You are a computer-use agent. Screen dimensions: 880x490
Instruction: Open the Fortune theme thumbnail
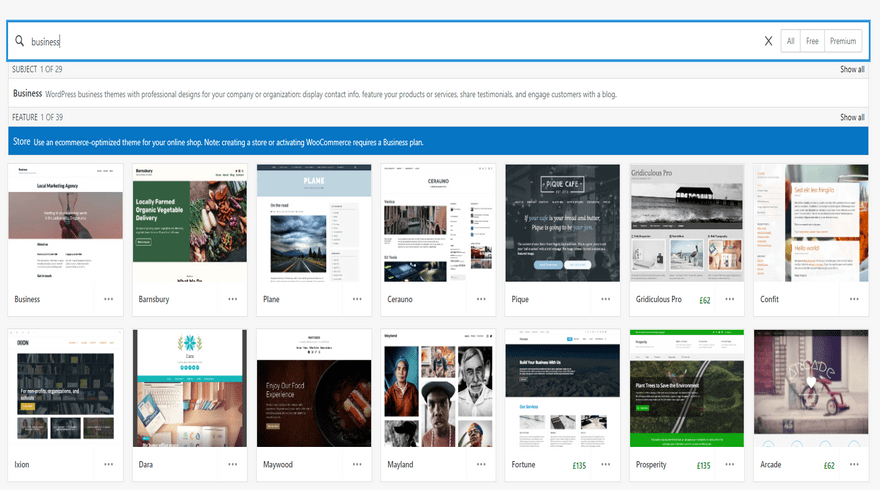pyautogui.click(x=562, y=388)
